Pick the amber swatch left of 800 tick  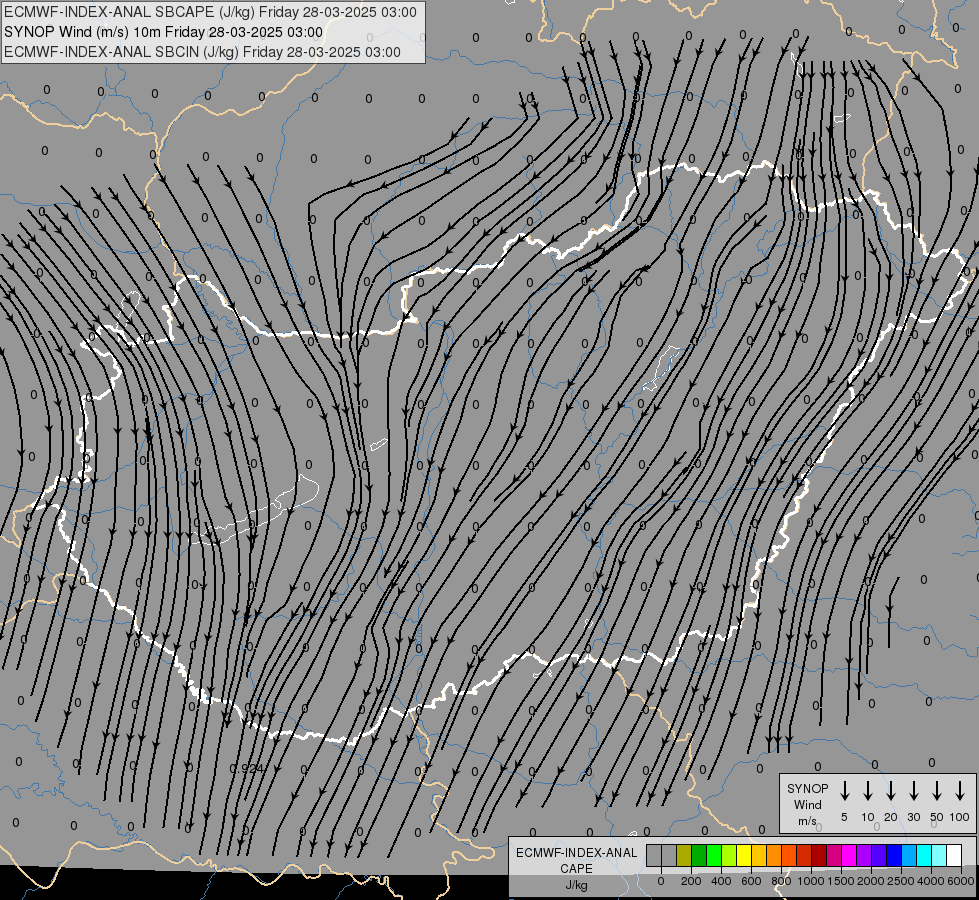pos(774,855)
